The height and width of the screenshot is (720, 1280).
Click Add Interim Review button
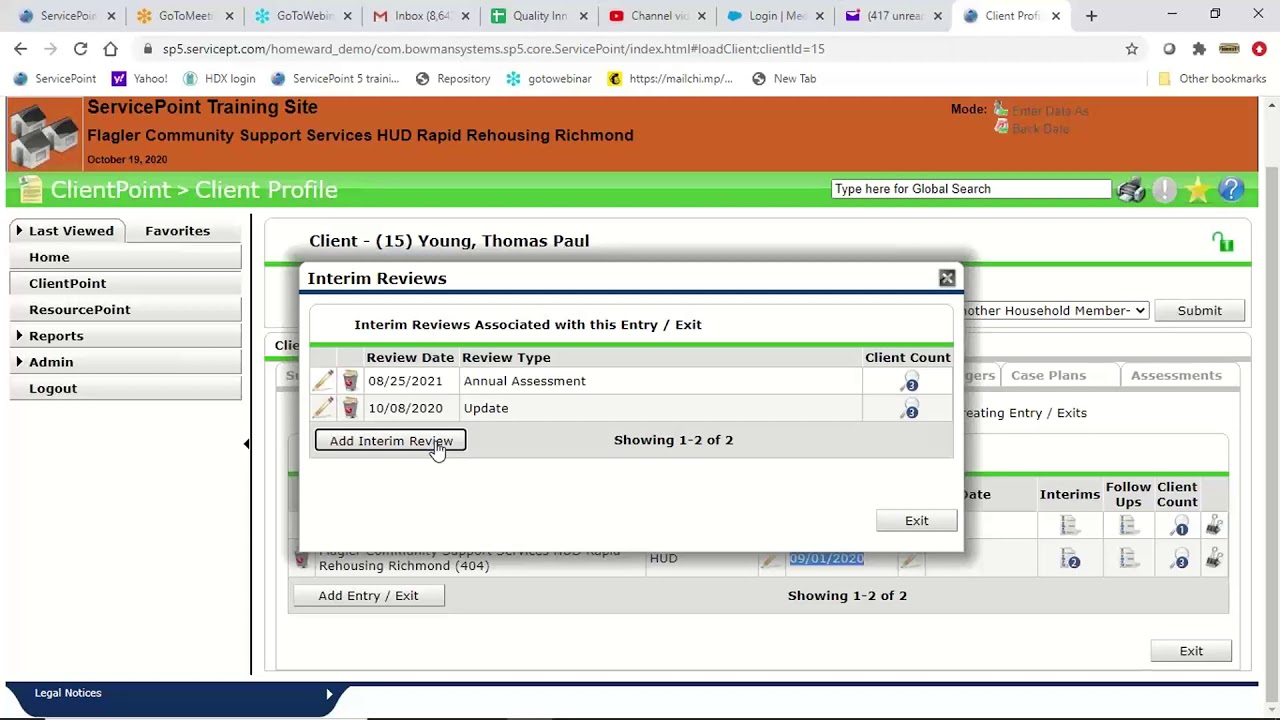[391, 441]
